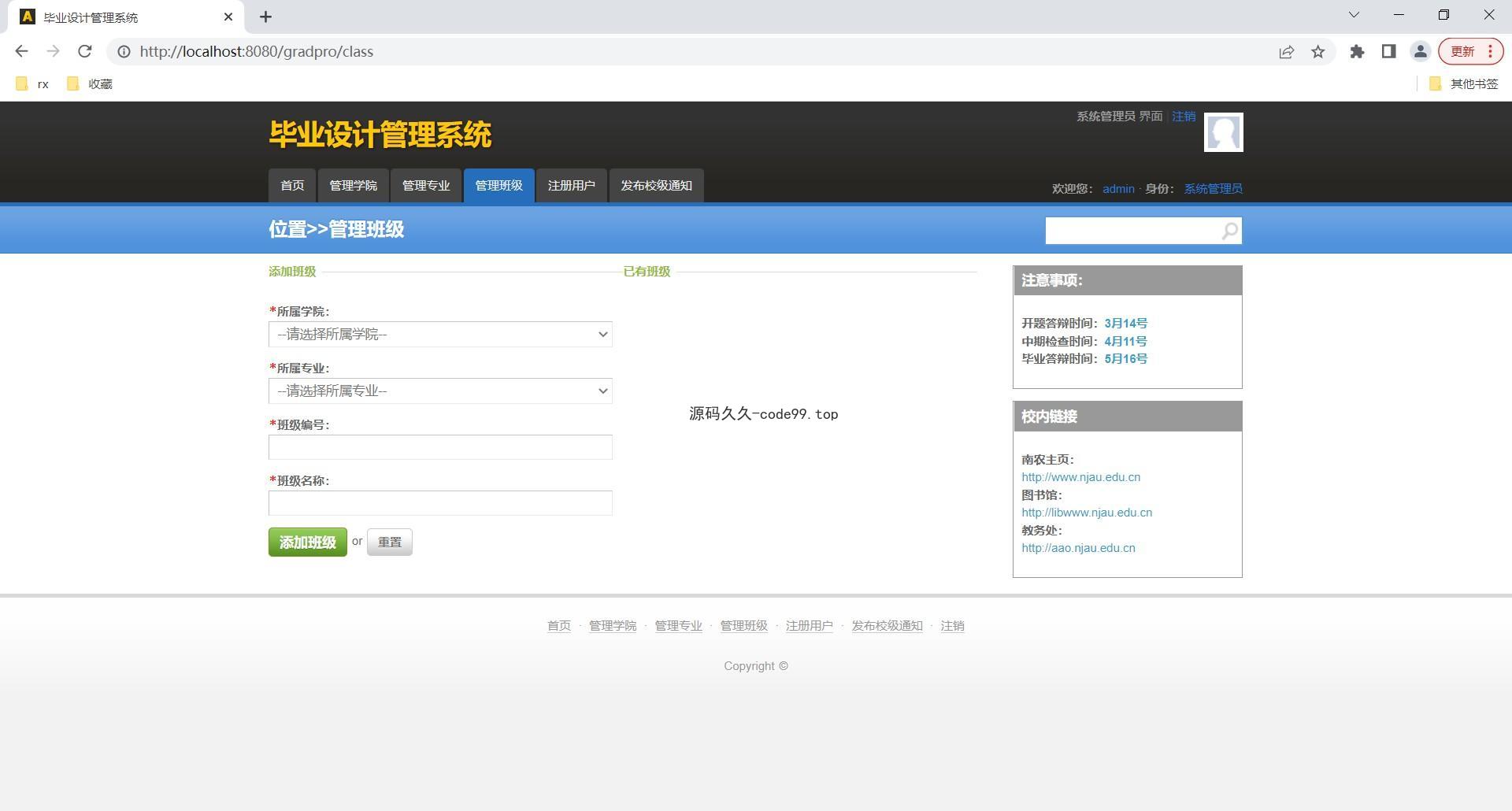Open 管理专业 nav tab
1512x811 pixels.
pyautogui.click(x=426, y=186)
